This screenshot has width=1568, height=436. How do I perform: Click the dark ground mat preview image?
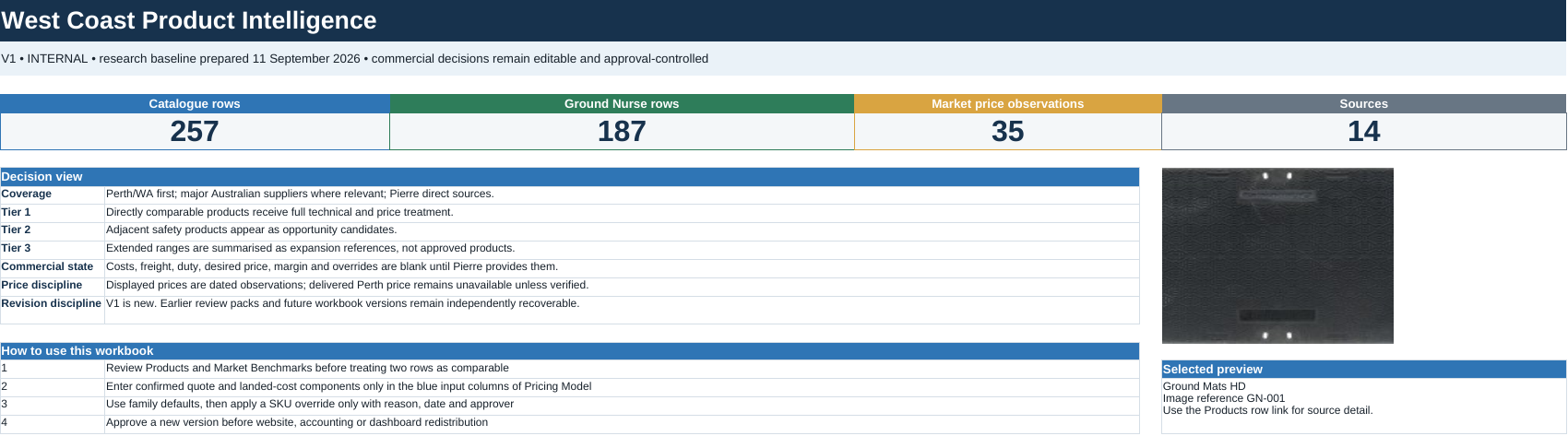(x=1277, y=255)
